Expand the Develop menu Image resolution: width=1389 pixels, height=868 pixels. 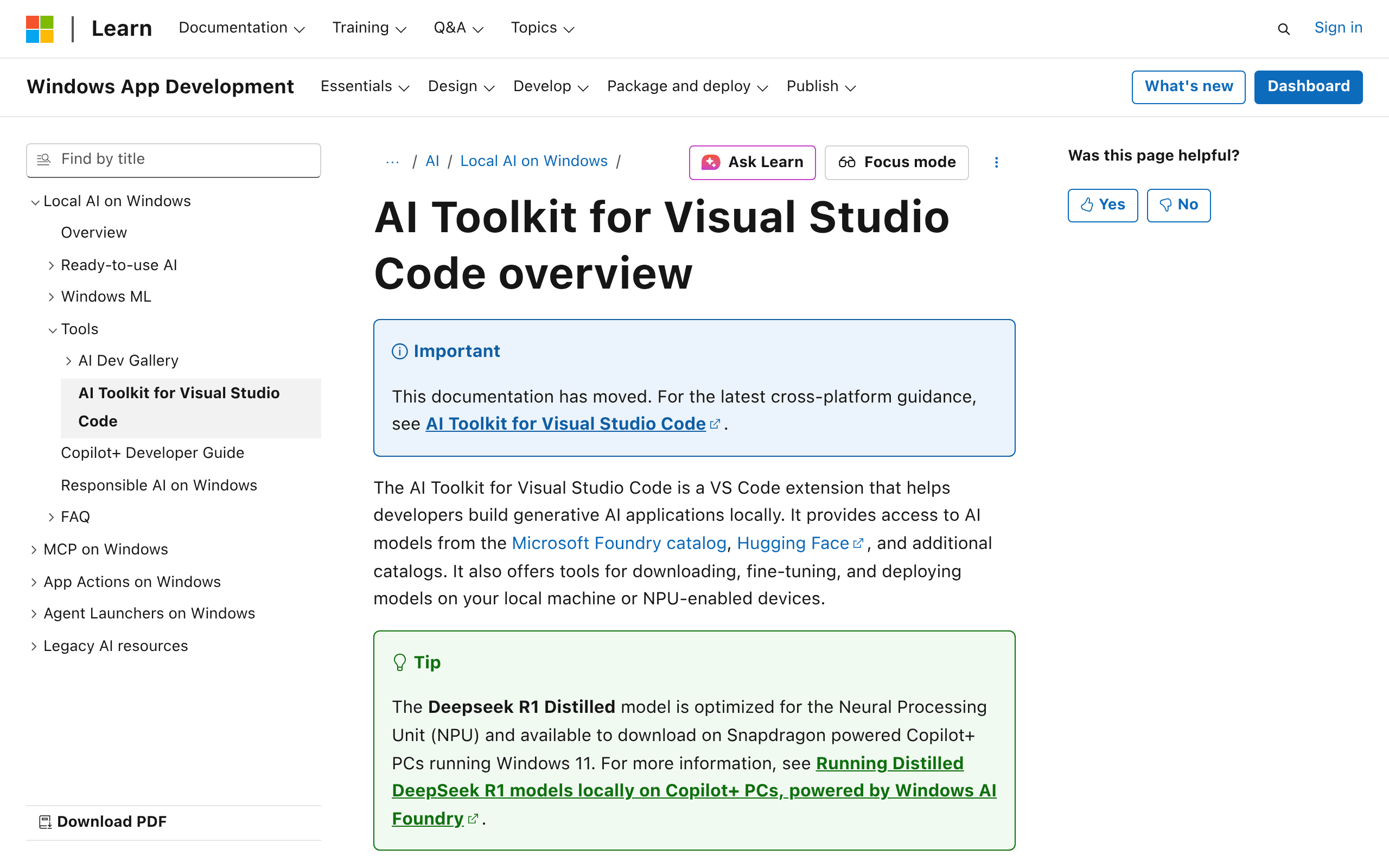550,87
